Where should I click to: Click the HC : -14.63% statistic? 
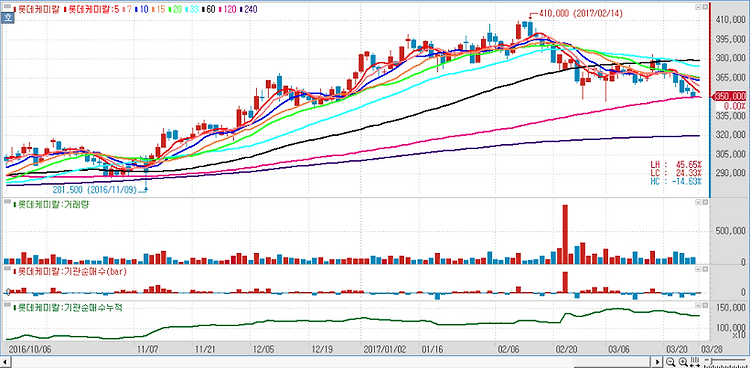(x=676, y=181)
